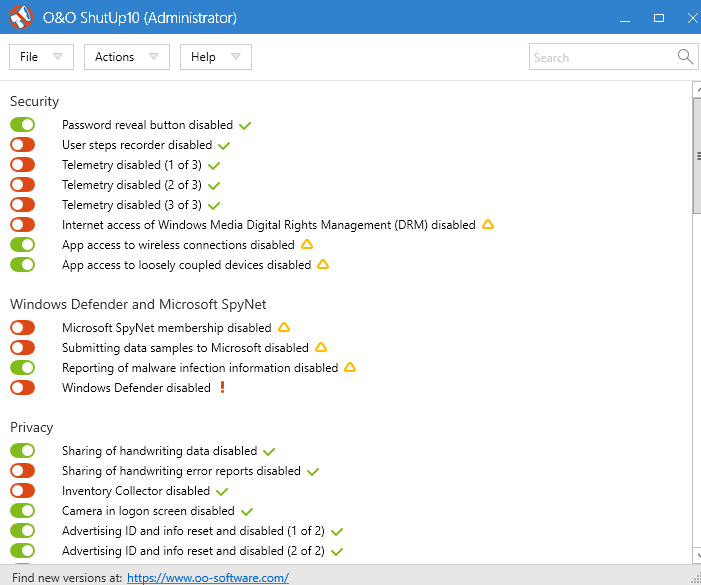Click the O&O ShutUp10 logo icon in the title bar
Screen dimensions: 701x585
pyautogui.click(x=21, y=17)
